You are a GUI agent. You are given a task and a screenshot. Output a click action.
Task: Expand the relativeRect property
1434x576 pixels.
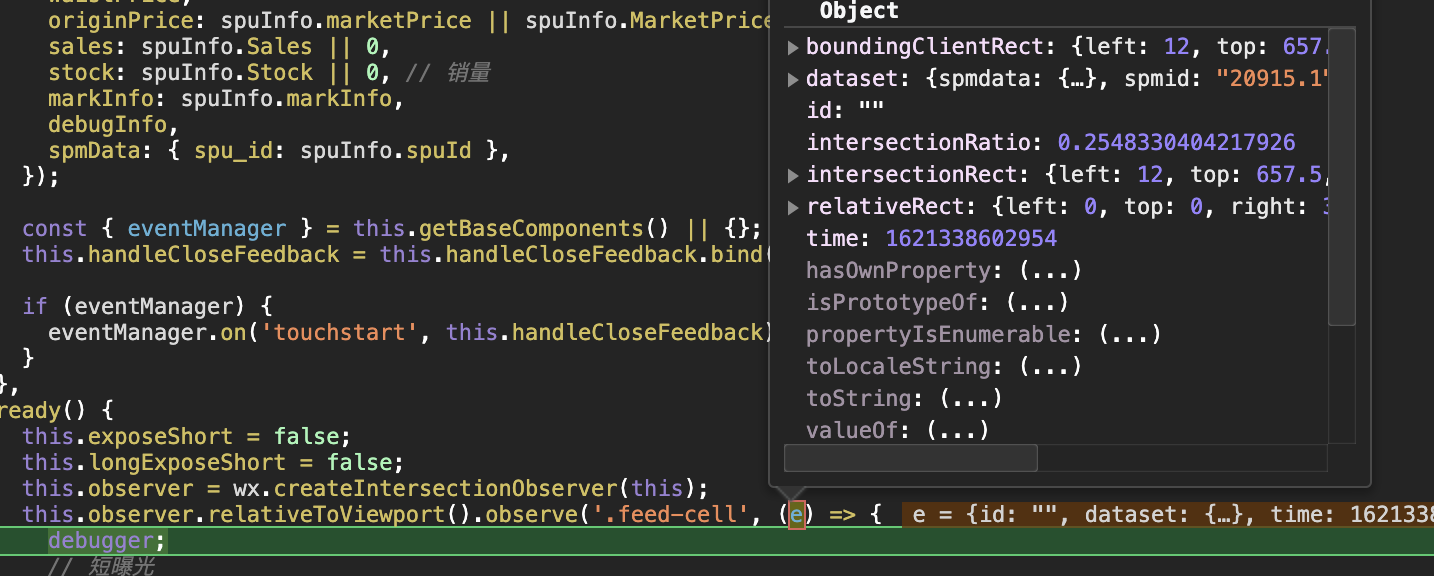pos(793,207)
